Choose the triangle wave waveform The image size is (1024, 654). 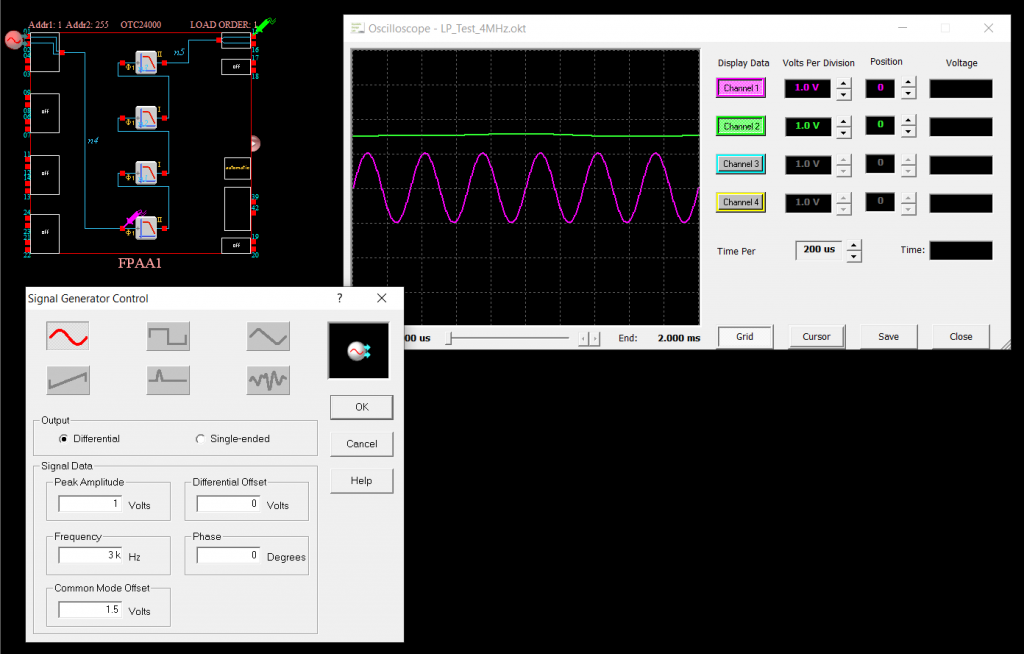269,336
